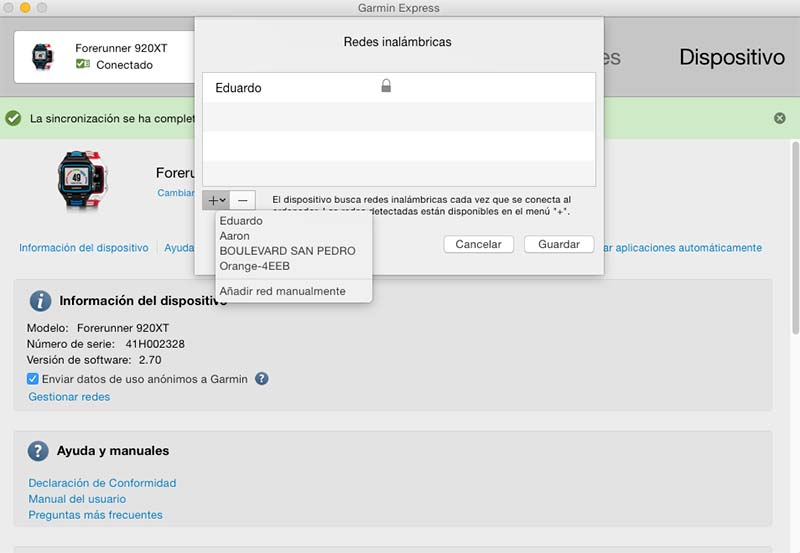Click the Guardar button

[x=559, y=244]
